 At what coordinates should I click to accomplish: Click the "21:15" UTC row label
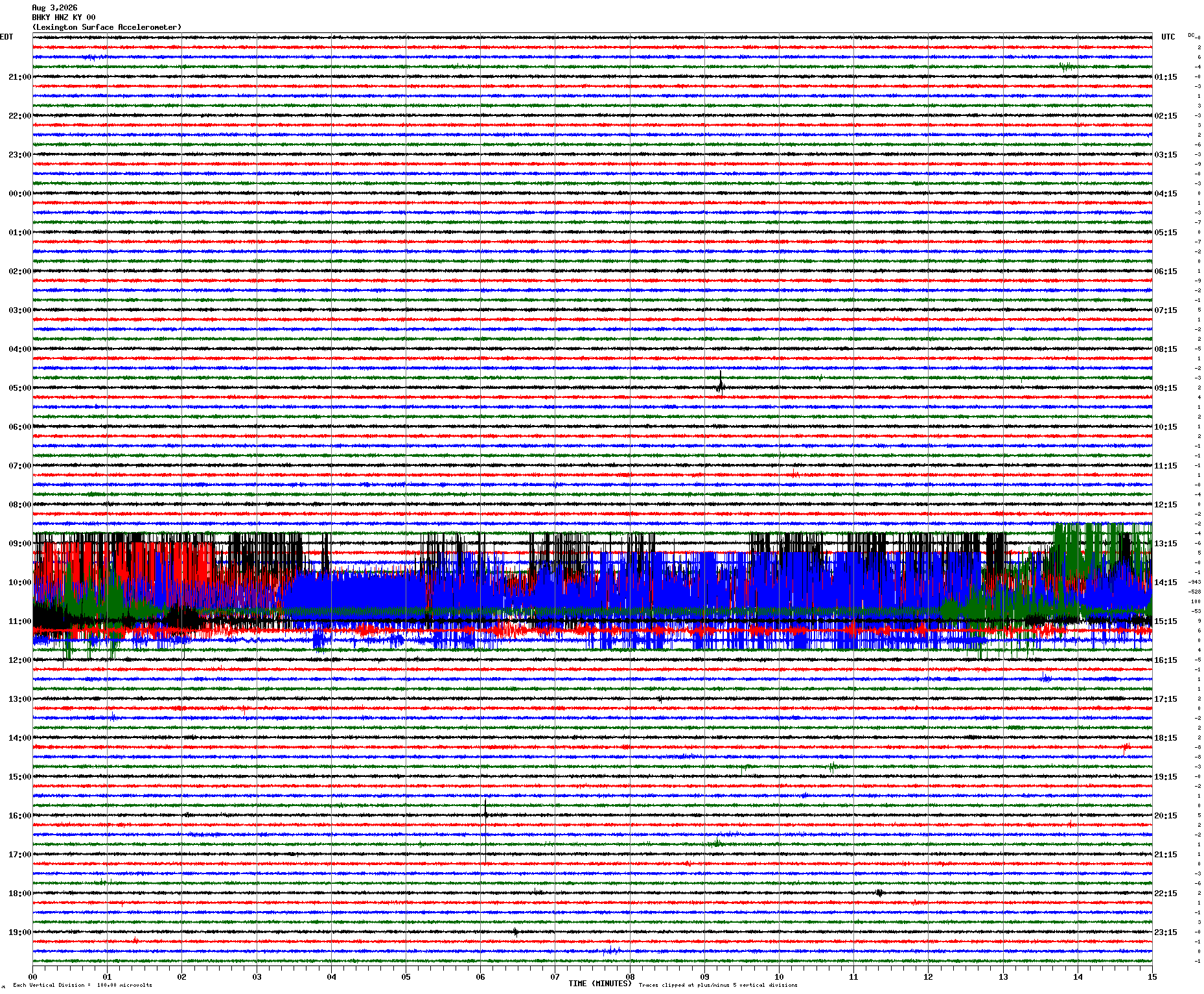[x=1166, y=855]
